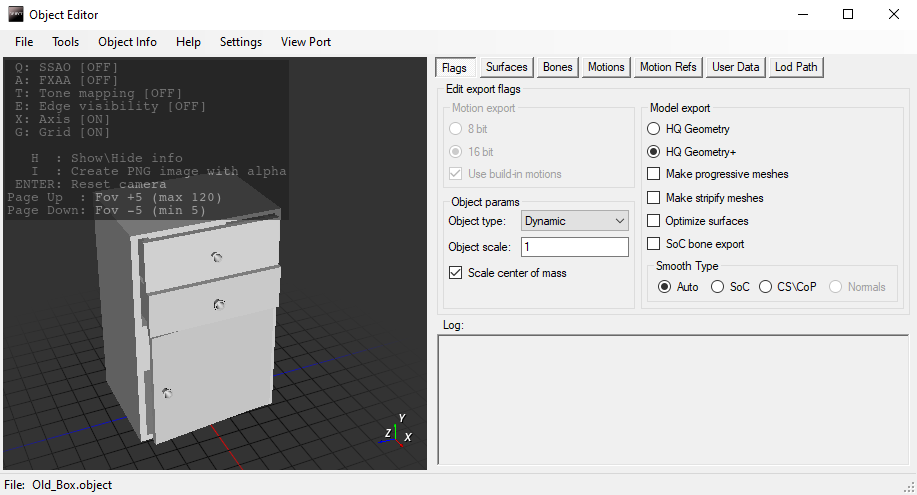Screen dimensions: 917x495
Task: Click the Object scale input field
Action: pos(575,247)
